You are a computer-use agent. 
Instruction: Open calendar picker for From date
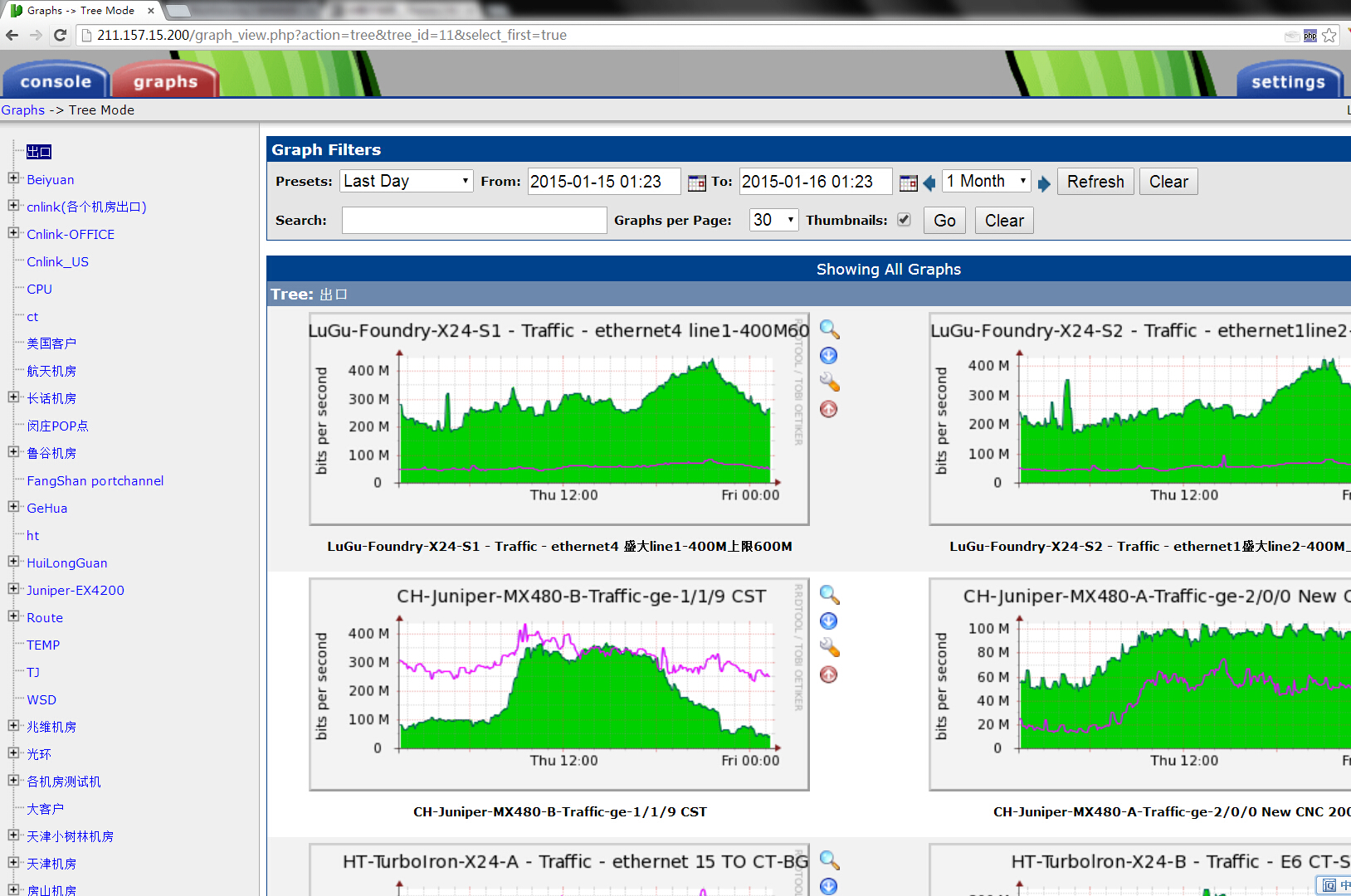697,183
